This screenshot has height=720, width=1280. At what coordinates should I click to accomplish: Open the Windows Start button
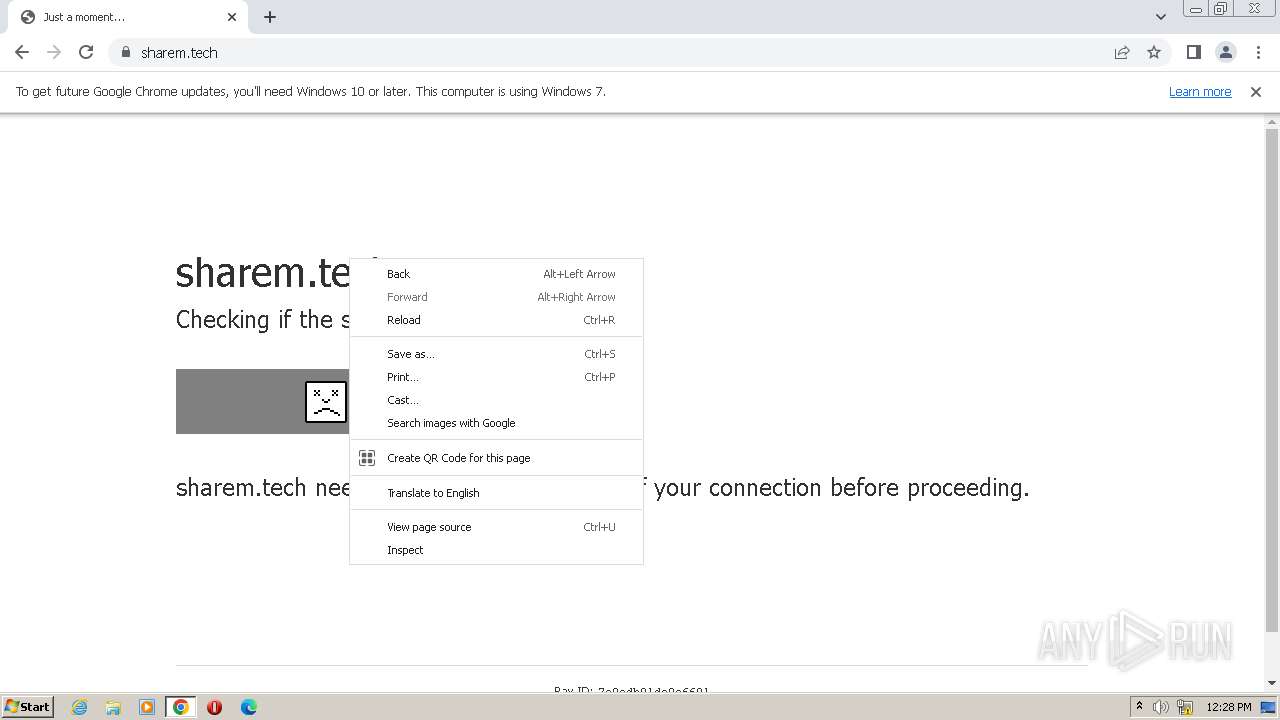click(27, 706)
